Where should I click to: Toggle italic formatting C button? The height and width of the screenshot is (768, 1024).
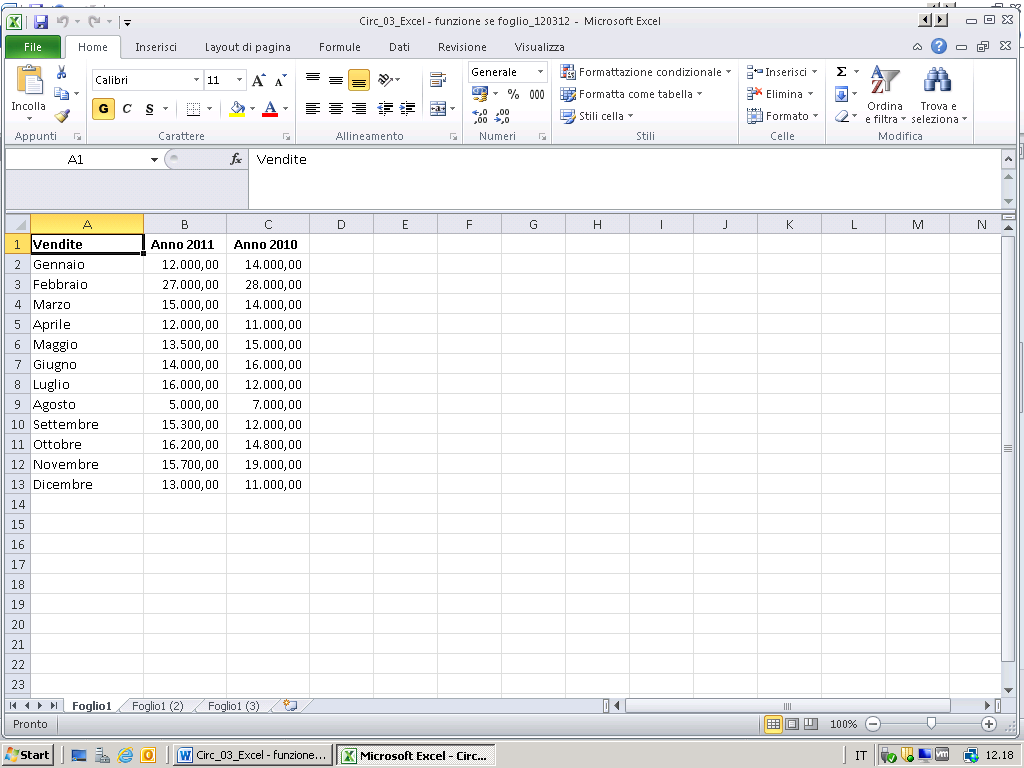127,109
